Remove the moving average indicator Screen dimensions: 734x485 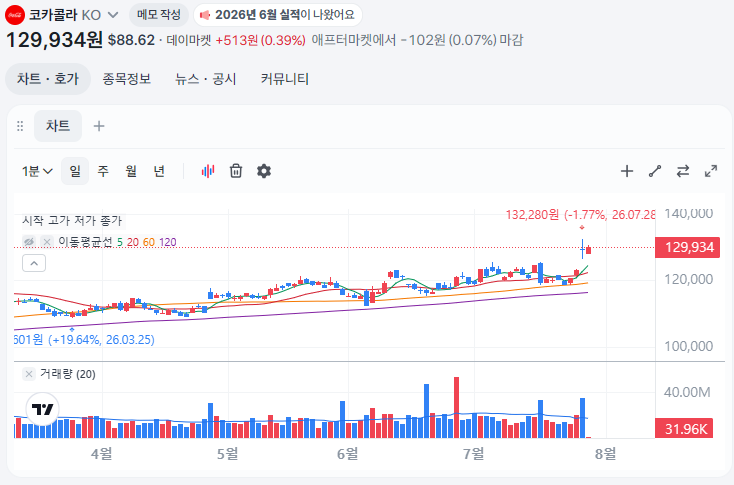[x=47, y=242]
